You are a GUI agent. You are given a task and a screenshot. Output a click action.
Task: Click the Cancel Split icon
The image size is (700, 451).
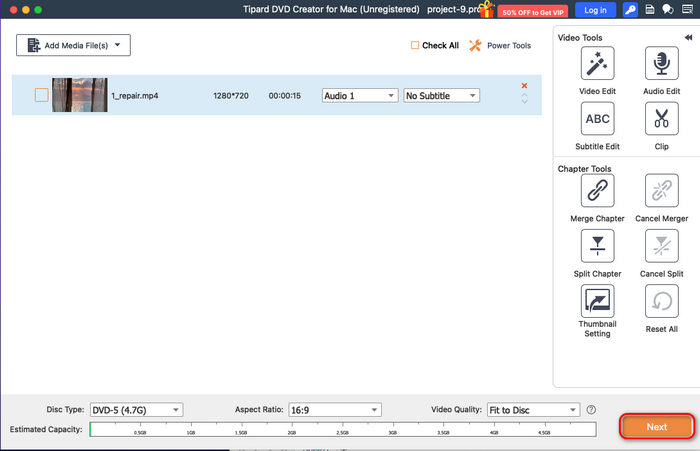point(662,246)
